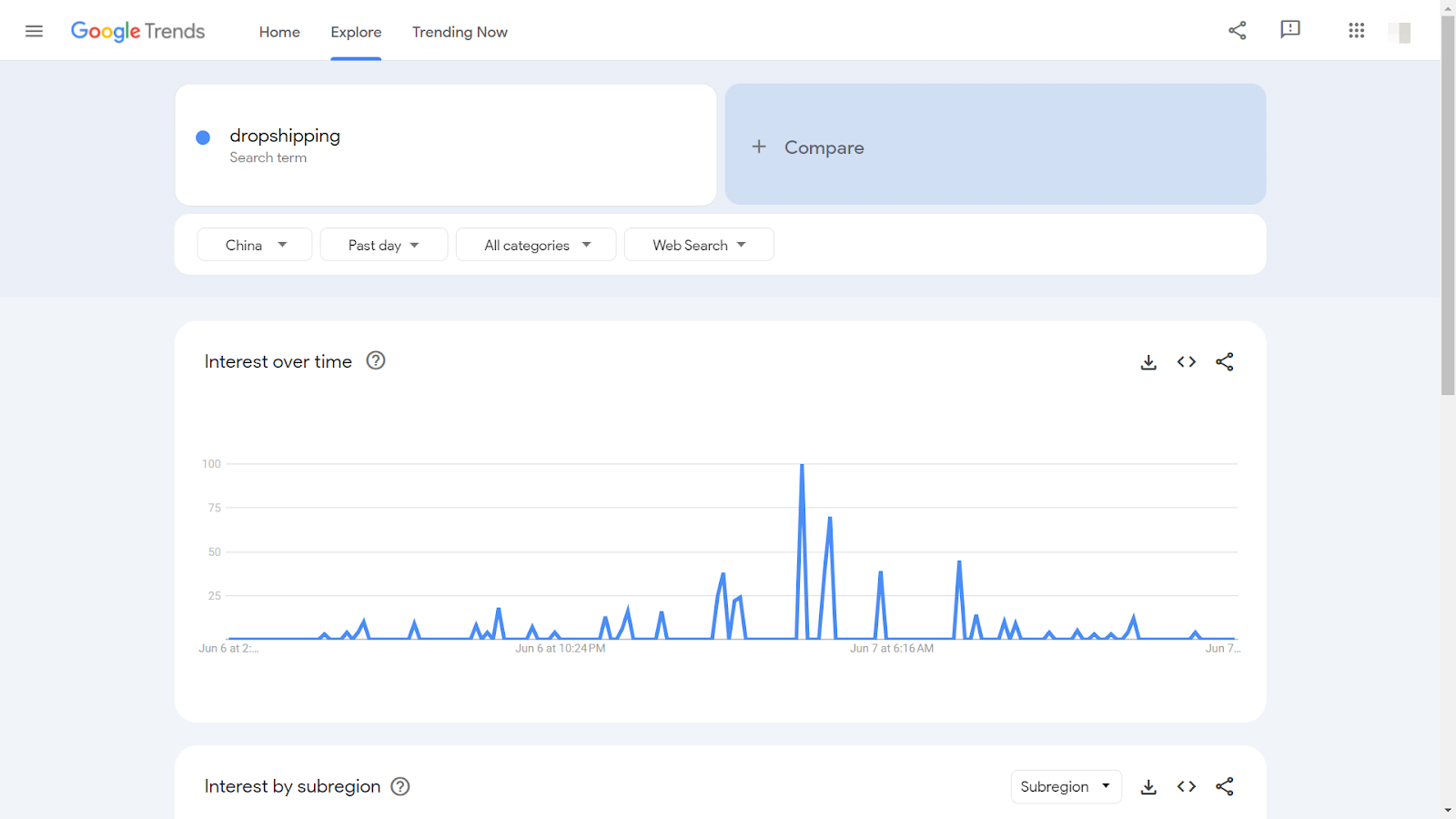Open the hamburger main menu

(34, 31)
